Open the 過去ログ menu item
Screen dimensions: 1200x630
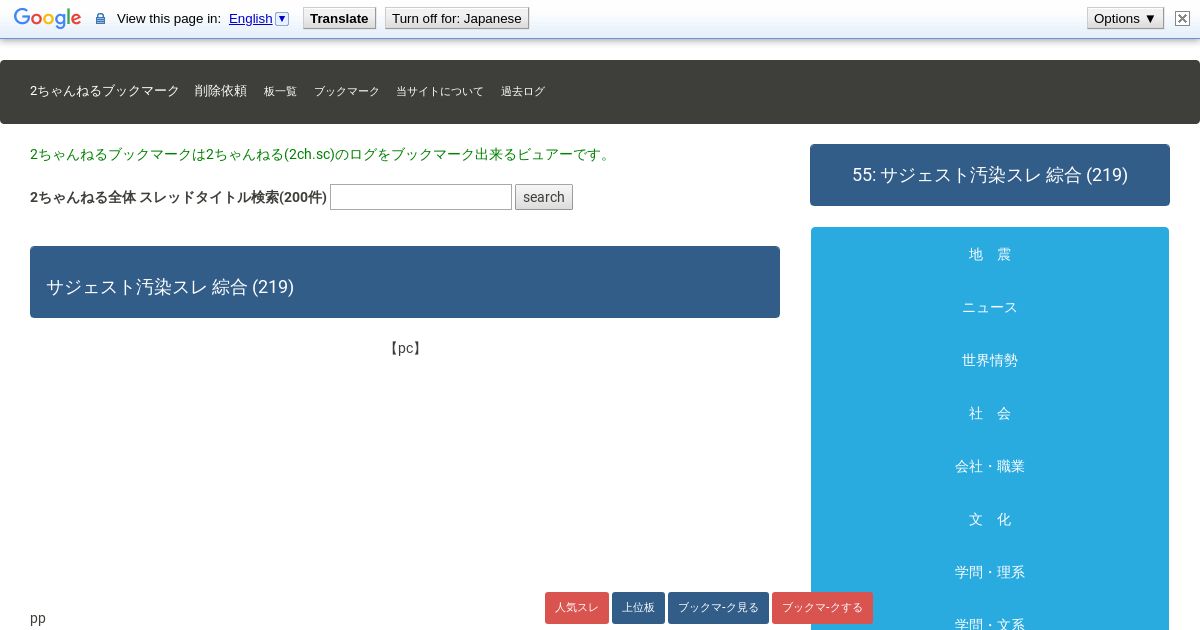click(522, 91)
